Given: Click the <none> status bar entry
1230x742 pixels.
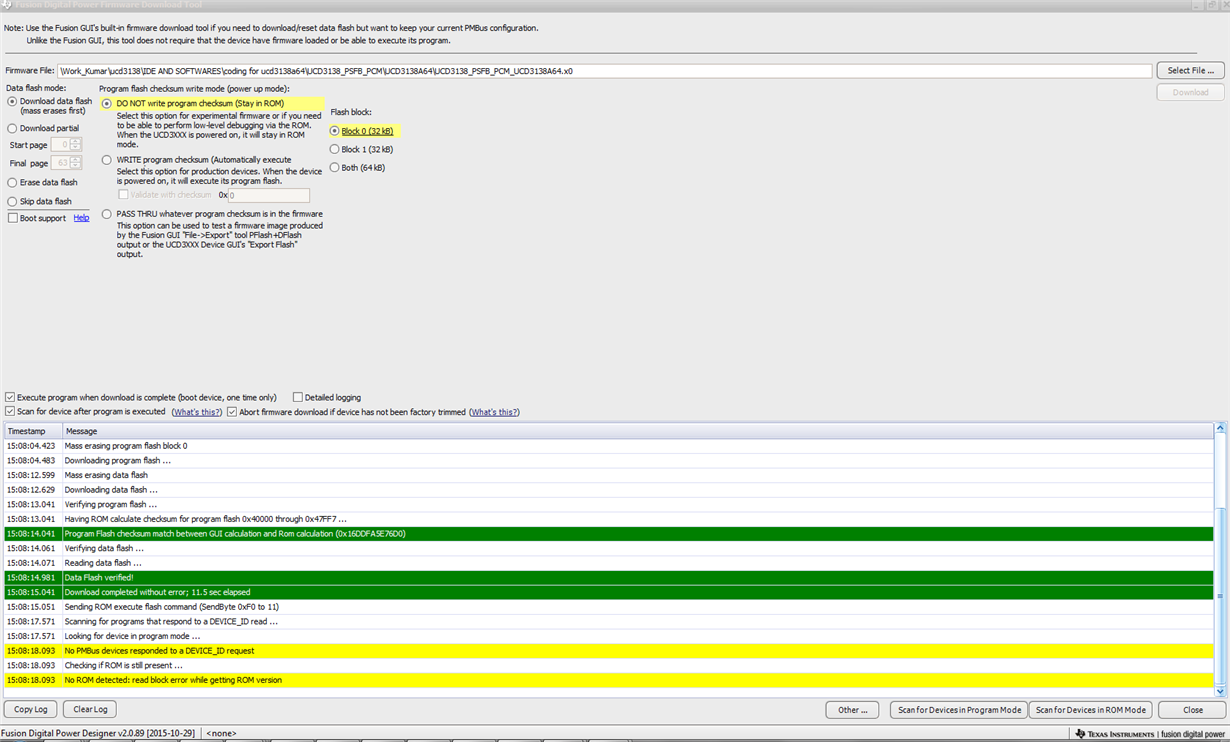Looking at the screenshot, I should coord(221,733).
